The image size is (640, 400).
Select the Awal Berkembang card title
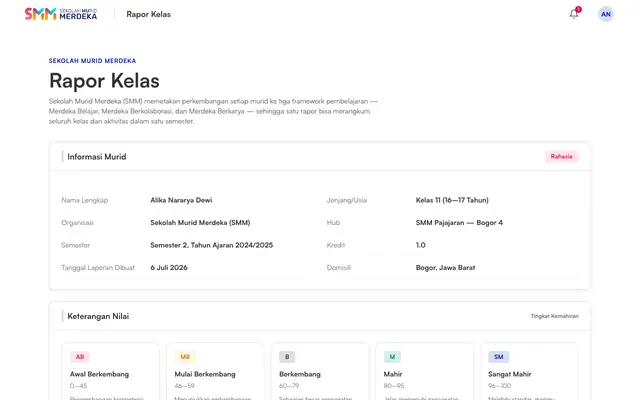coord(99,374)
